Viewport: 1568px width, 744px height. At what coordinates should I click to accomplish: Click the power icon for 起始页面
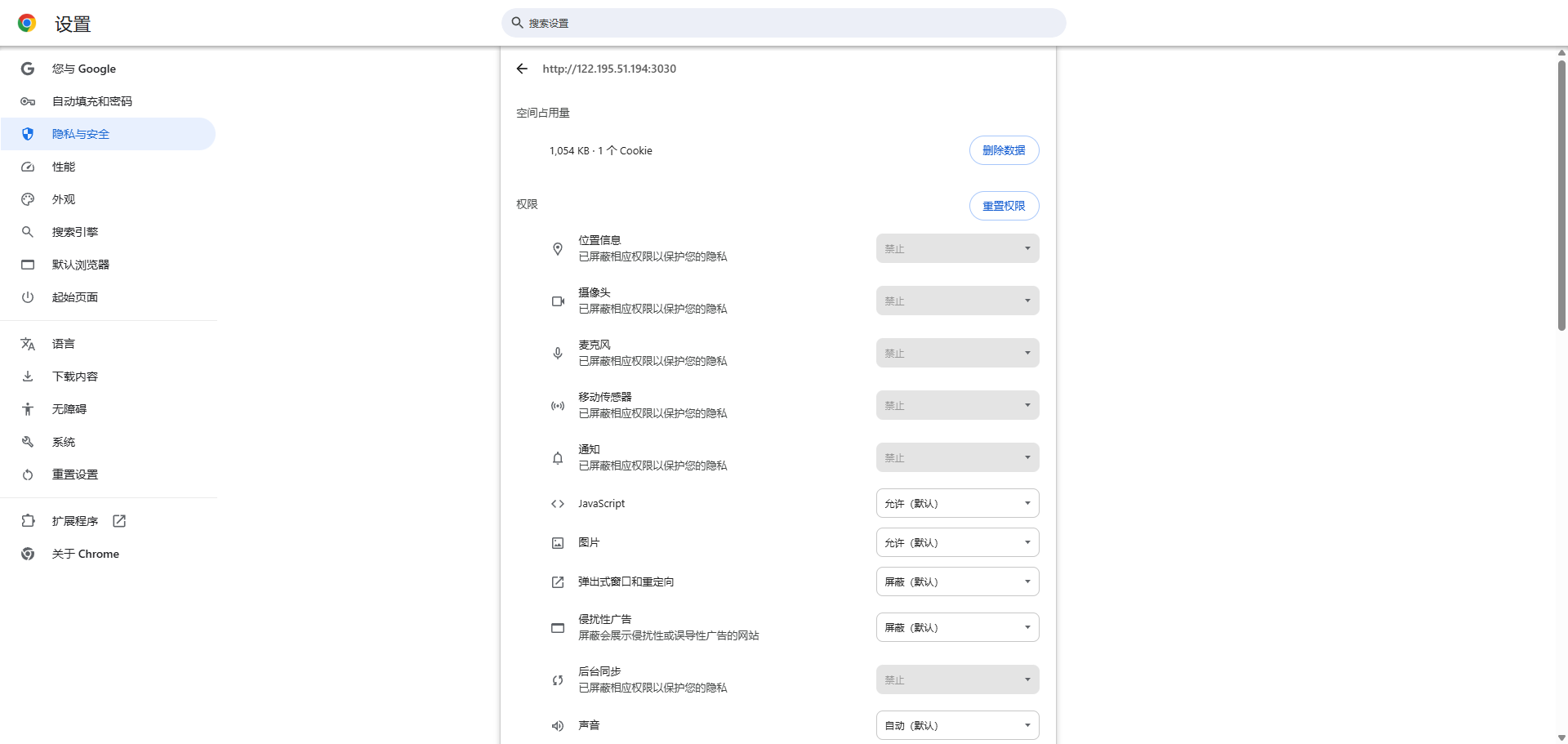point(28,297)
